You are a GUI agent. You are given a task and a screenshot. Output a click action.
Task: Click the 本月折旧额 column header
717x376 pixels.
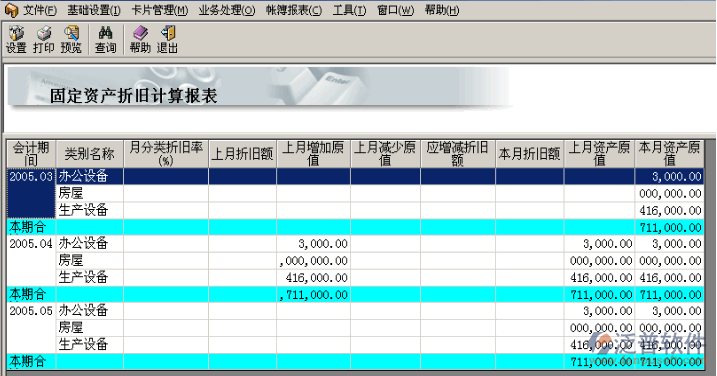point(530,154)
